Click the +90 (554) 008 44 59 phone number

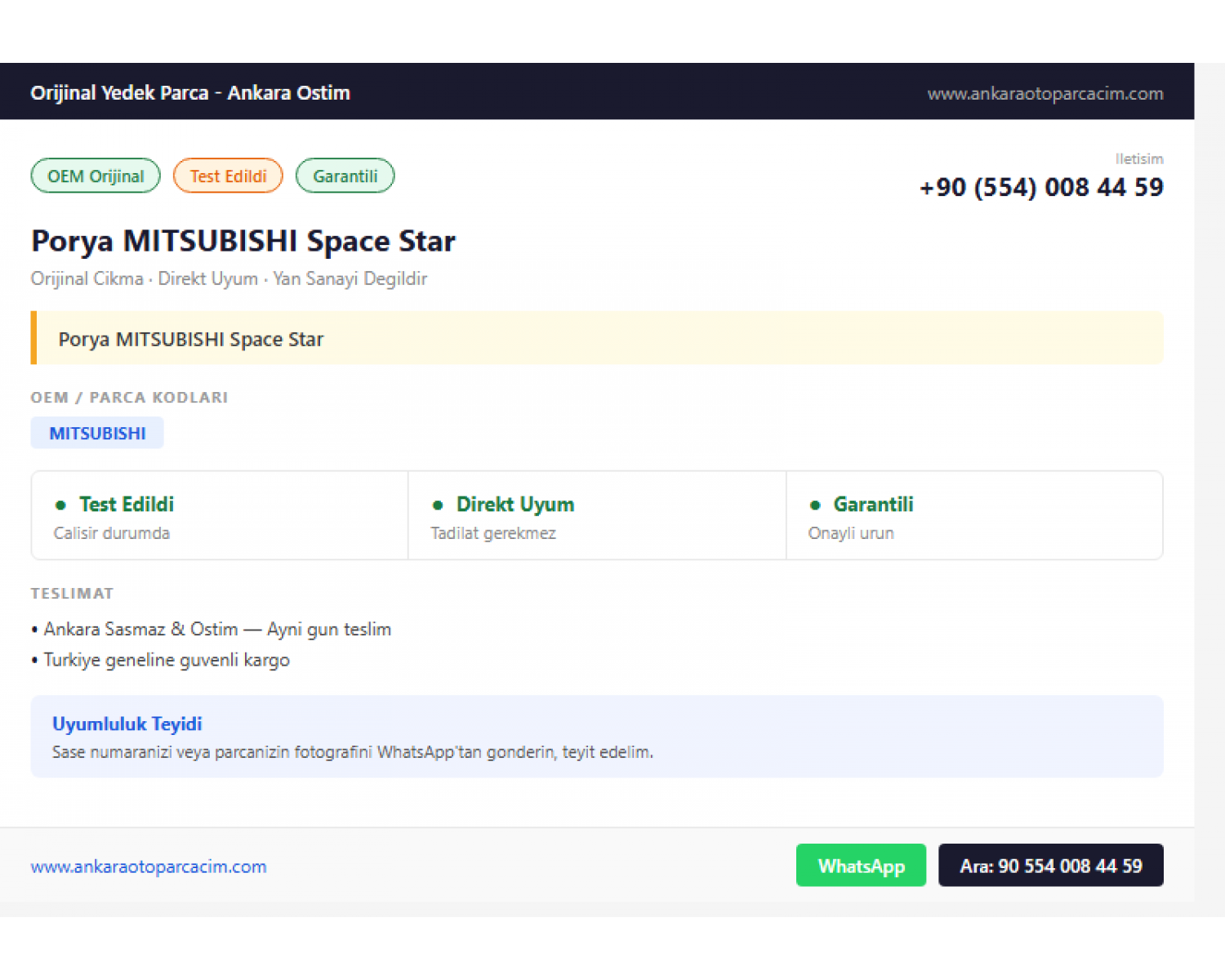point(1041,187)
